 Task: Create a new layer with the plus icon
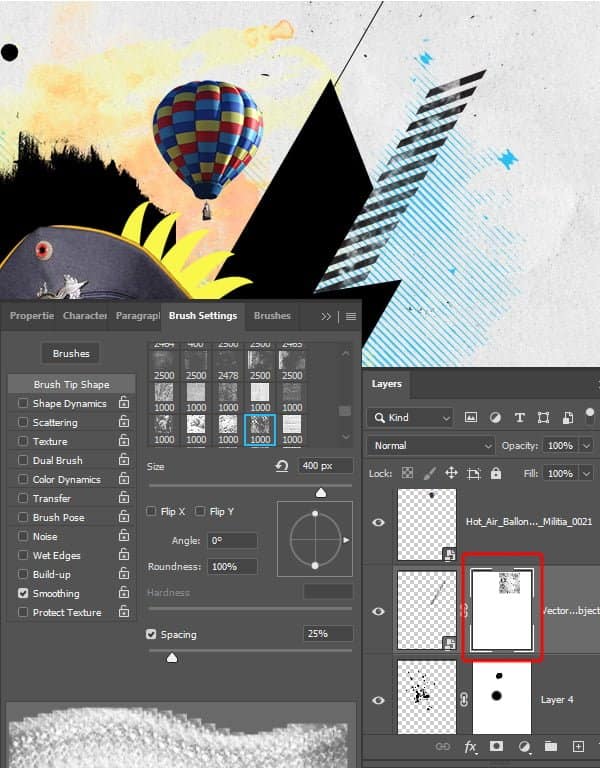click(x=577, y=746)
